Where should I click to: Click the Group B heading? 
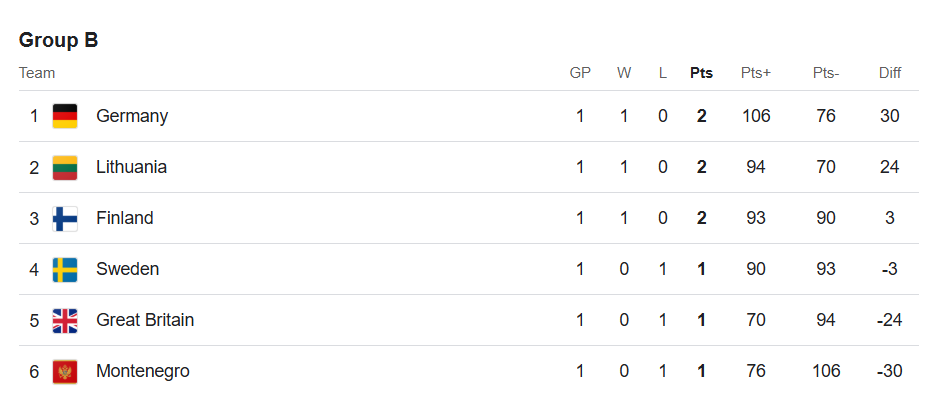pos(58,40)
